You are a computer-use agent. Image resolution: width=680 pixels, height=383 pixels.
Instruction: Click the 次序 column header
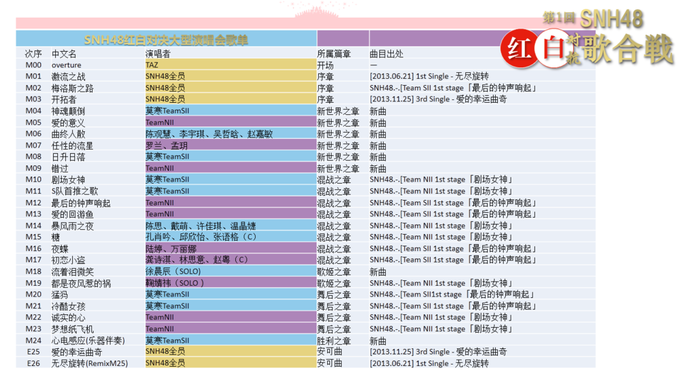click(33, 54)
